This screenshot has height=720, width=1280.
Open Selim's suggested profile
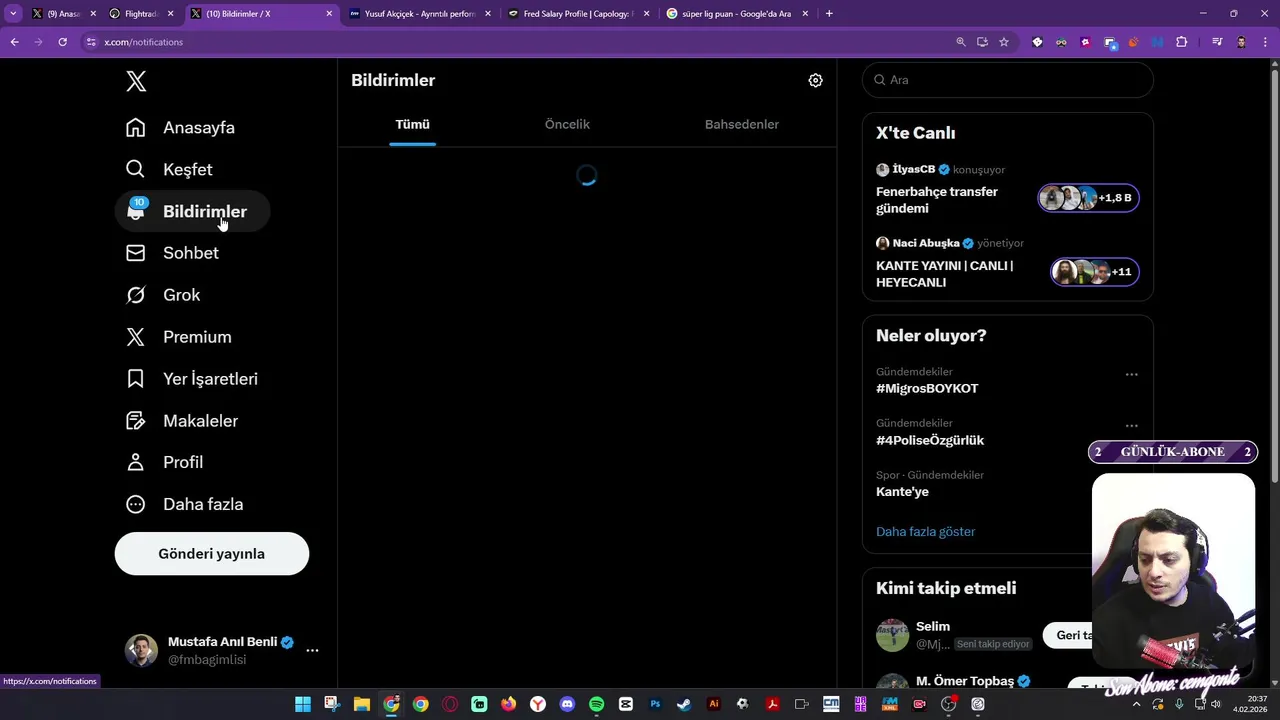click(933, 626)
